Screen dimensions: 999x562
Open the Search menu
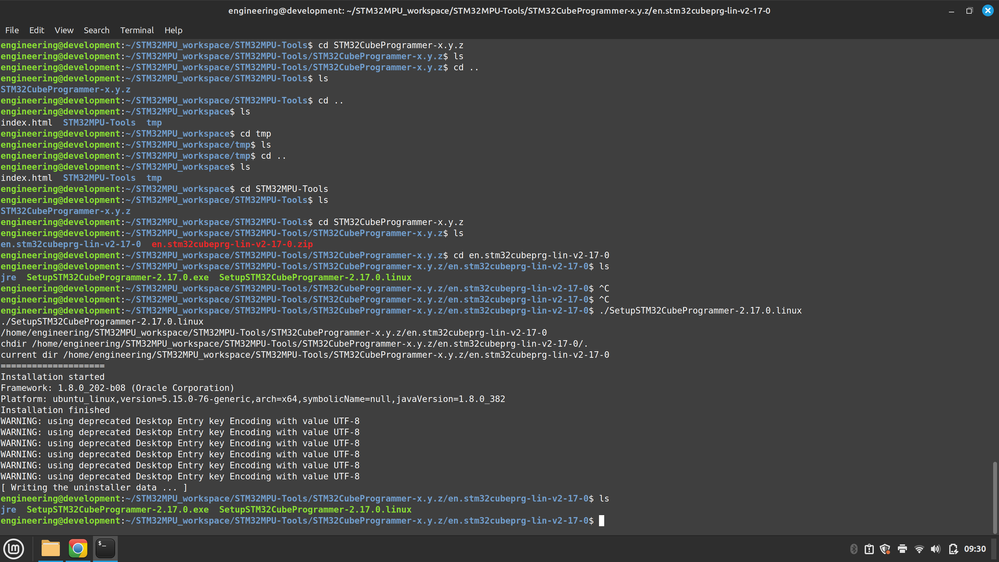coord(96,30)
